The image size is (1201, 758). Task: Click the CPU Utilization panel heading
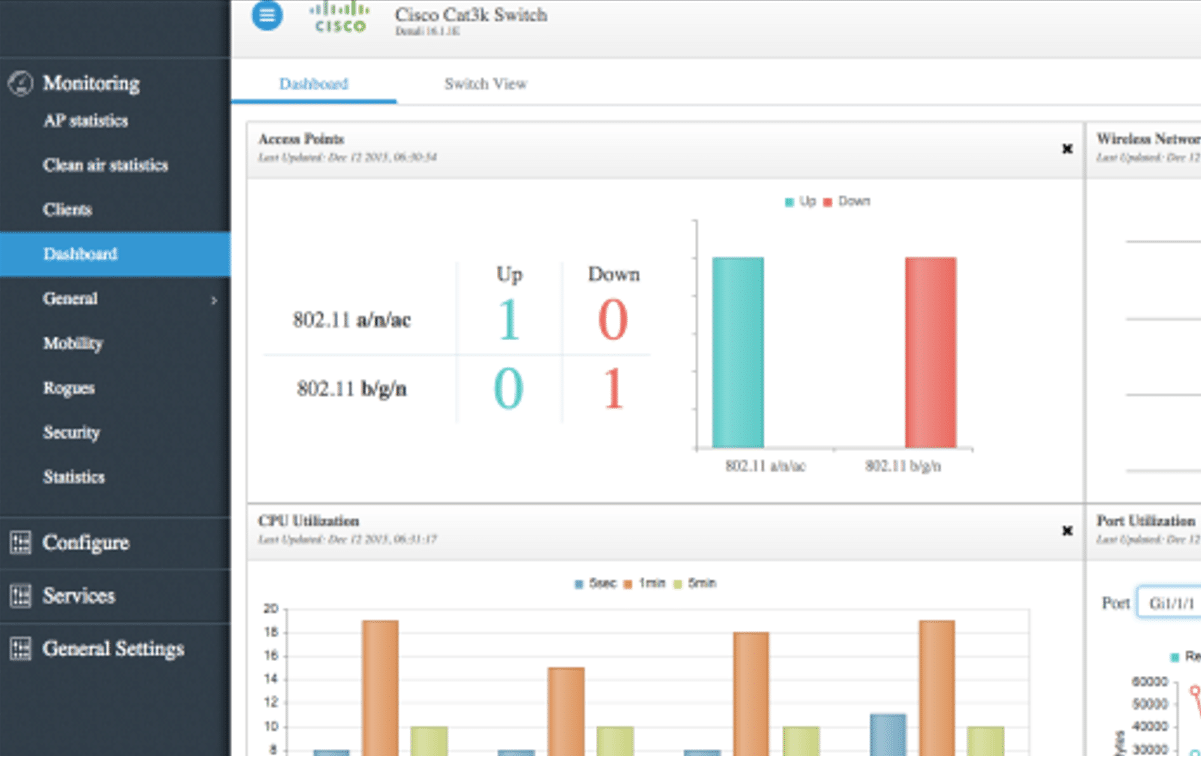(308, 521)
